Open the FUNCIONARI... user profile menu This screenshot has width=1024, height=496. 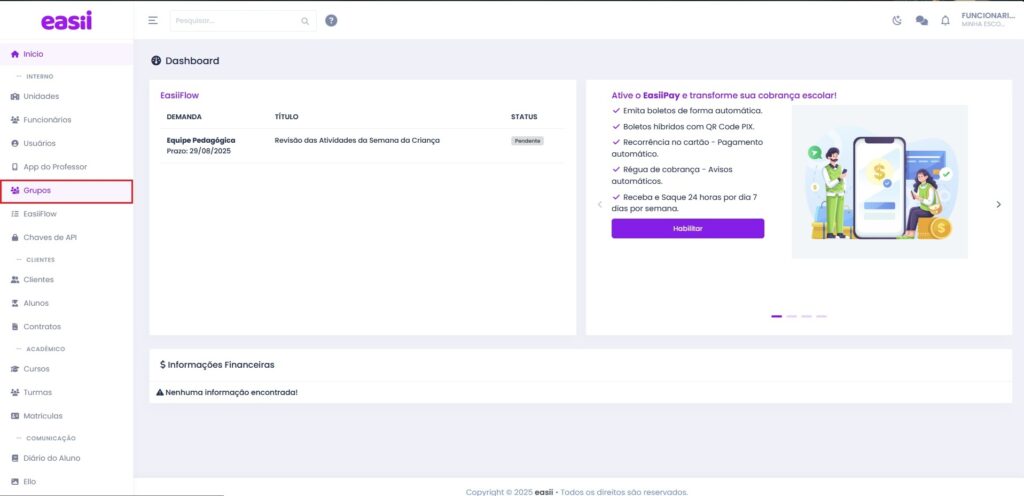987,20
